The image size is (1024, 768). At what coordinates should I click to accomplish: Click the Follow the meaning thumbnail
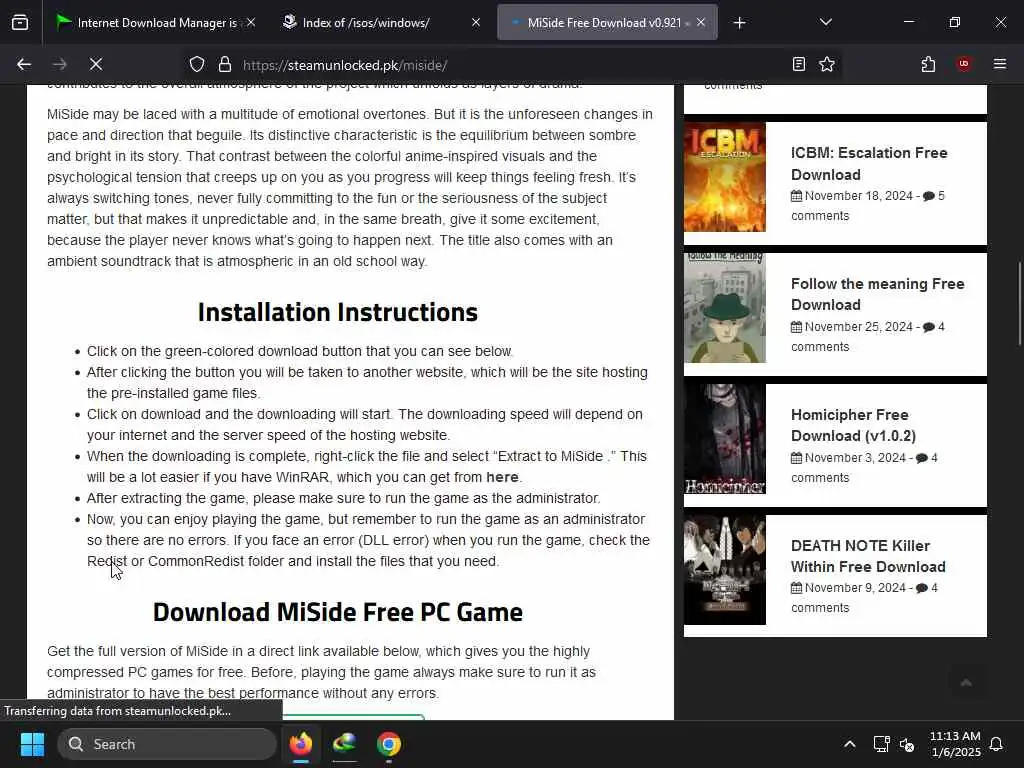click(724, 308)
